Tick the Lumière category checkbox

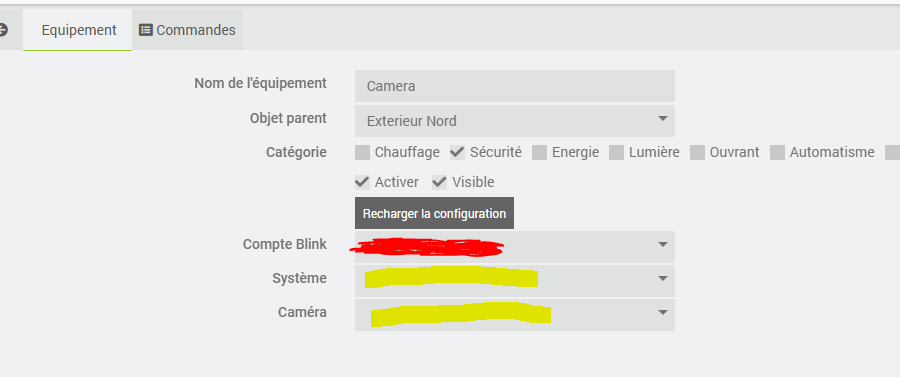pyautogui.click(x=616, y=153)
